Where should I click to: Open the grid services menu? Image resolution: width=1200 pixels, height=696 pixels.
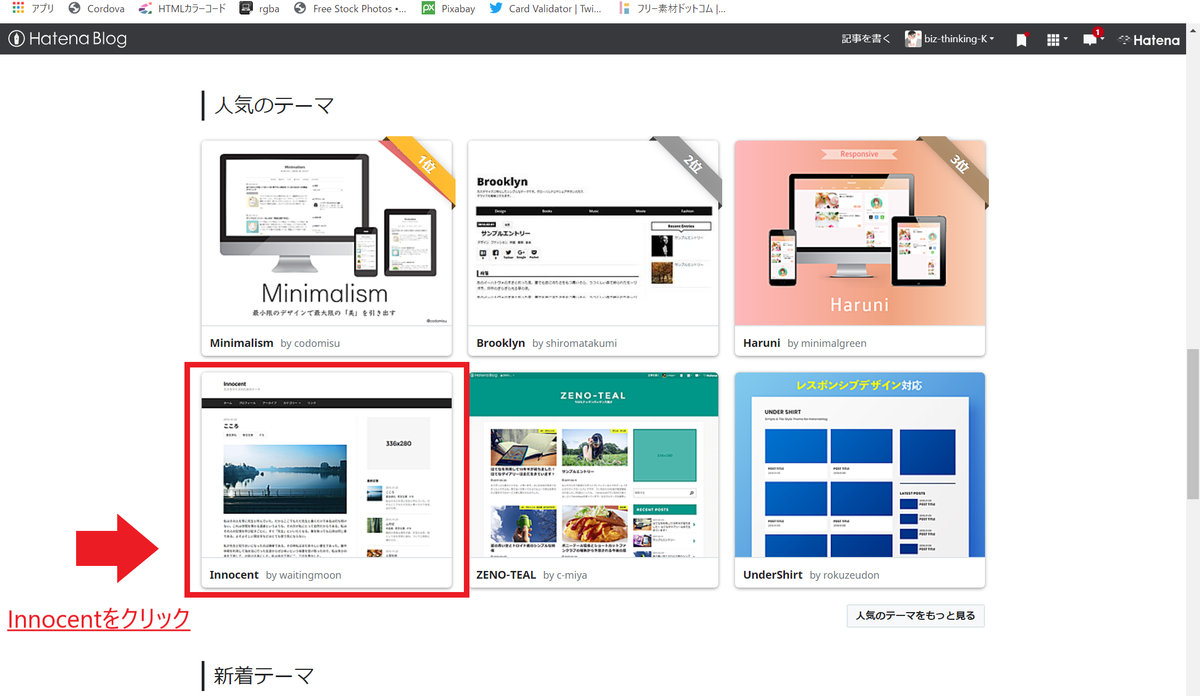click(1056, 39)
